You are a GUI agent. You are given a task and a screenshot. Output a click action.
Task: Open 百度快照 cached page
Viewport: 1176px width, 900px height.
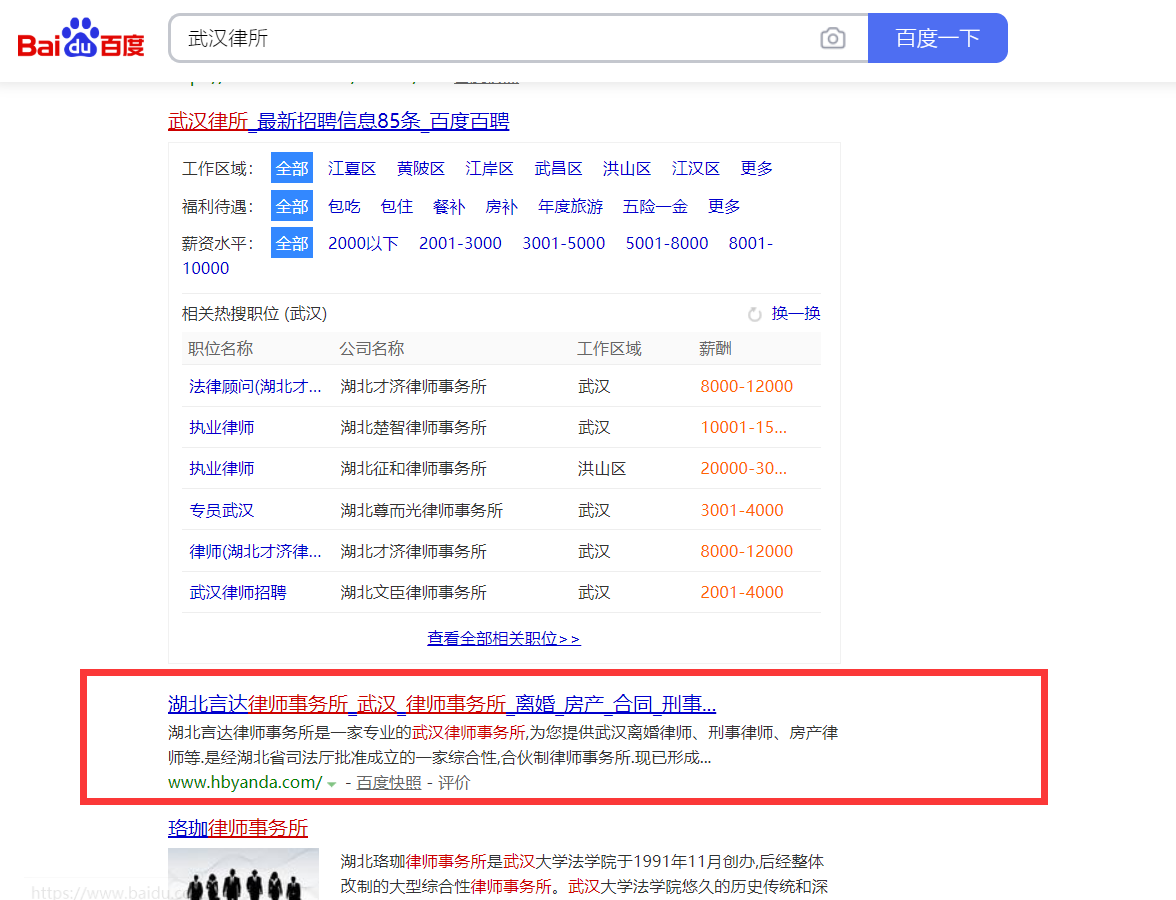click(388, 783)
